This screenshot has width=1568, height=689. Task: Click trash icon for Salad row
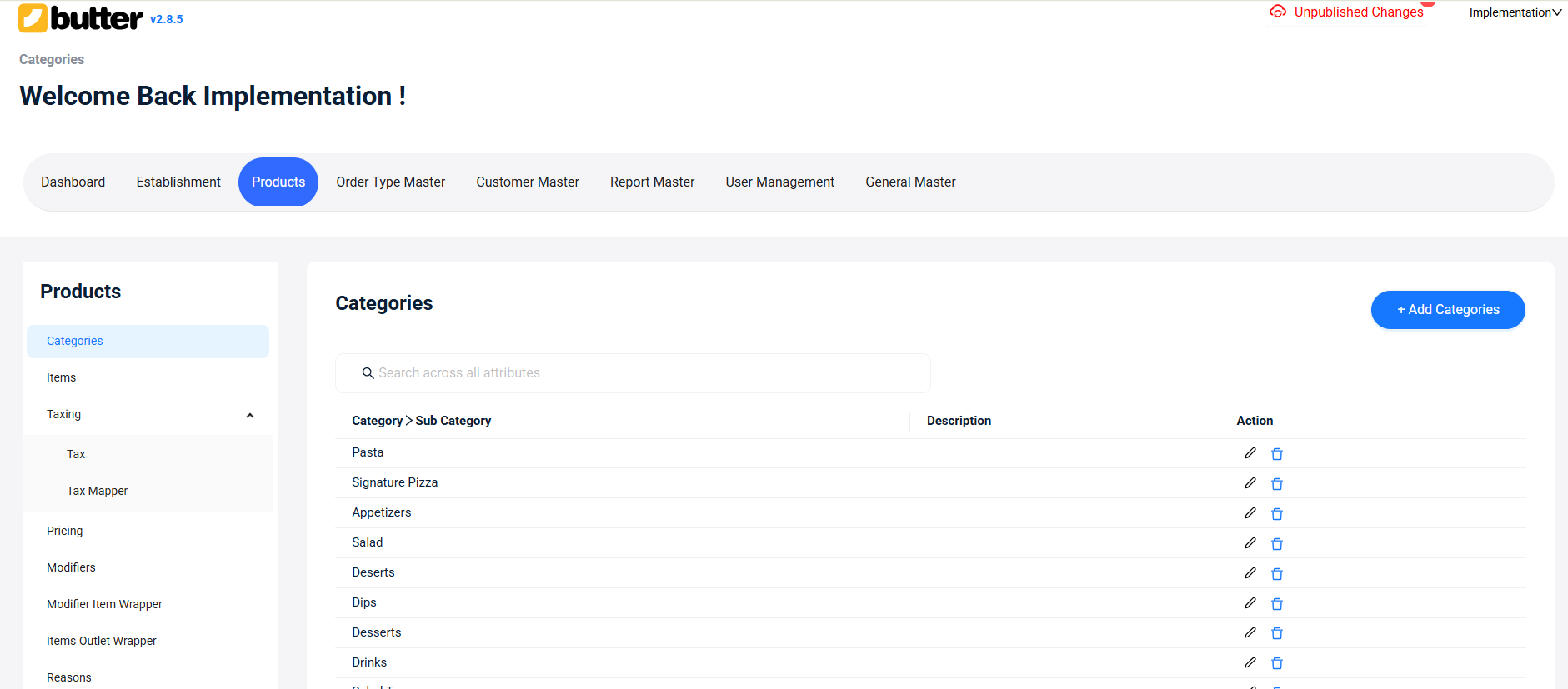(x=1276, y=544)
